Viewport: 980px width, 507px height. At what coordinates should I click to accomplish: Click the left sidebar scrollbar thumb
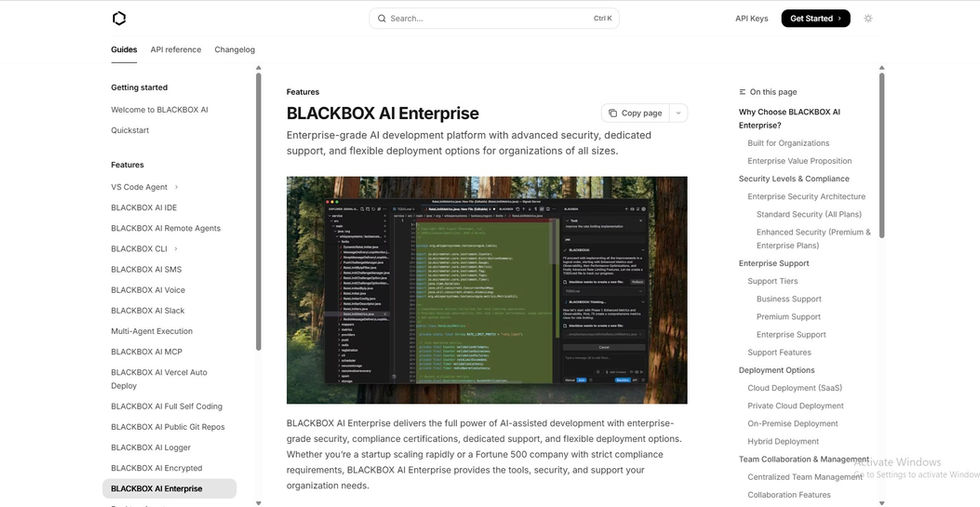pos(258,211)
